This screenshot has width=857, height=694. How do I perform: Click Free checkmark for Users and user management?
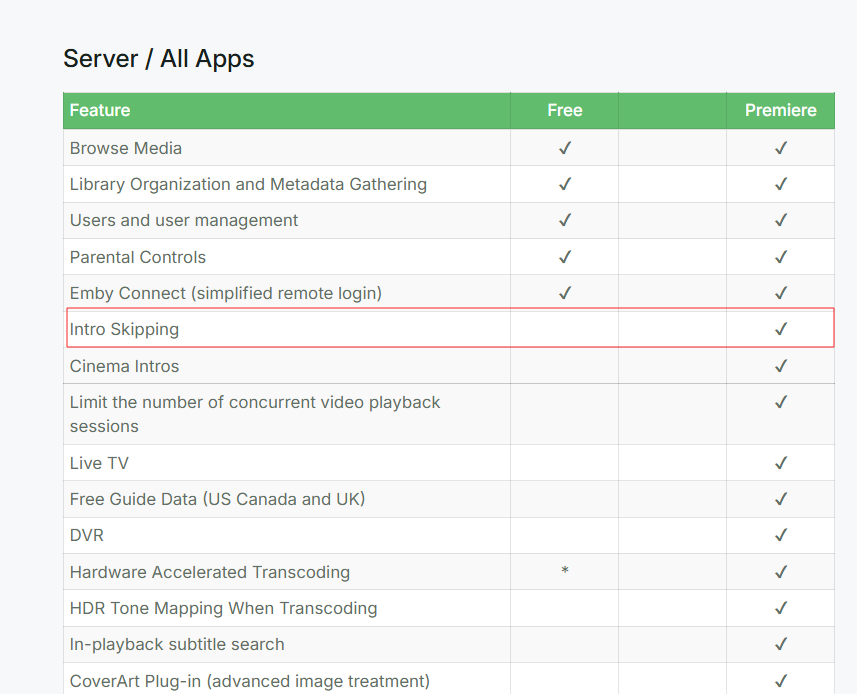click(565, 220)
